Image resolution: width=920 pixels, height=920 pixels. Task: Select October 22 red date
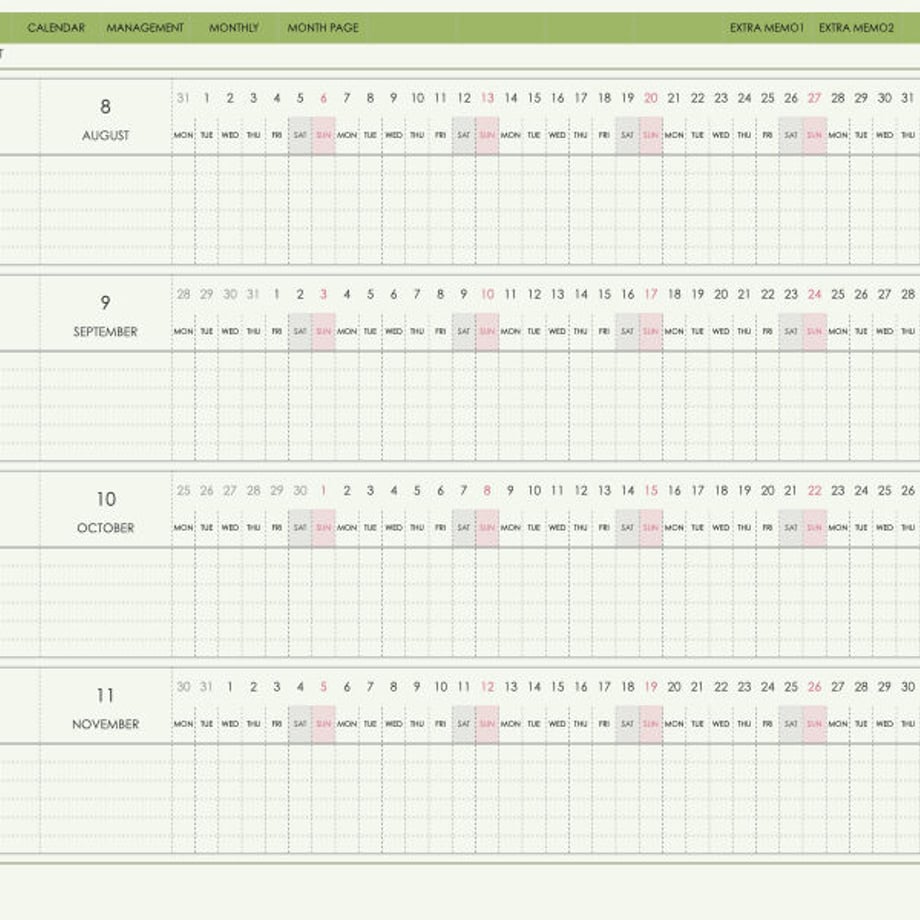click(x=814, y=491)
